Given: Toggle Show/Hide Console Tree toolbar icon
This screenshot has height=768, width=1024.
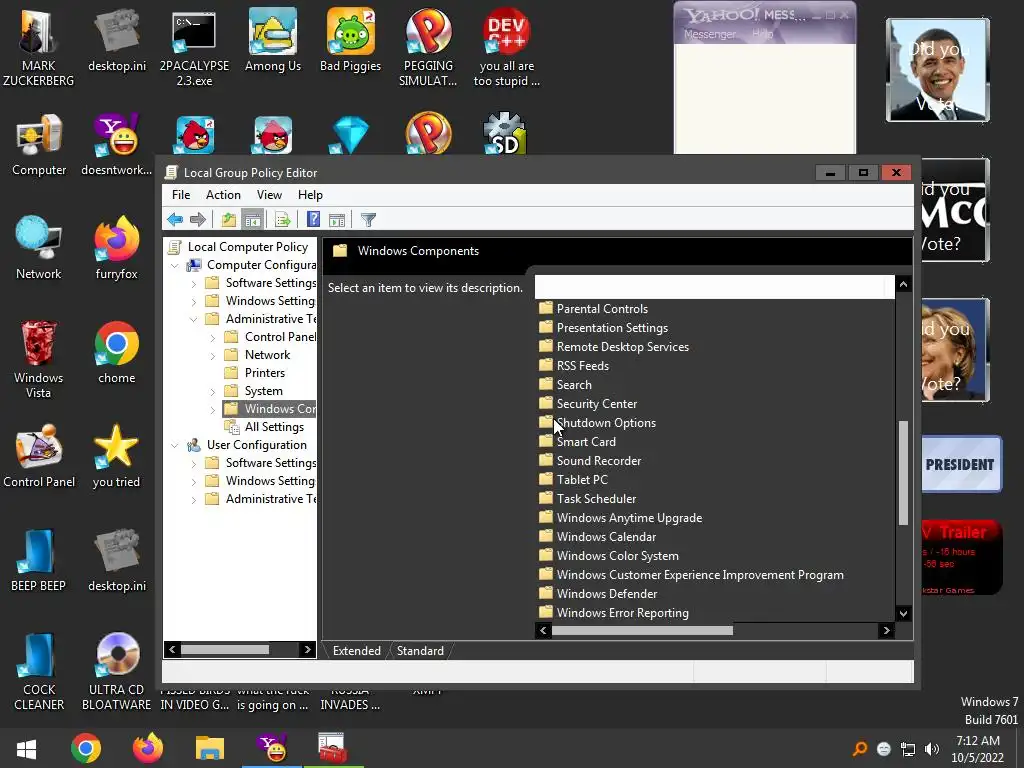Looking at the screenshot, I should coord(252,219).
